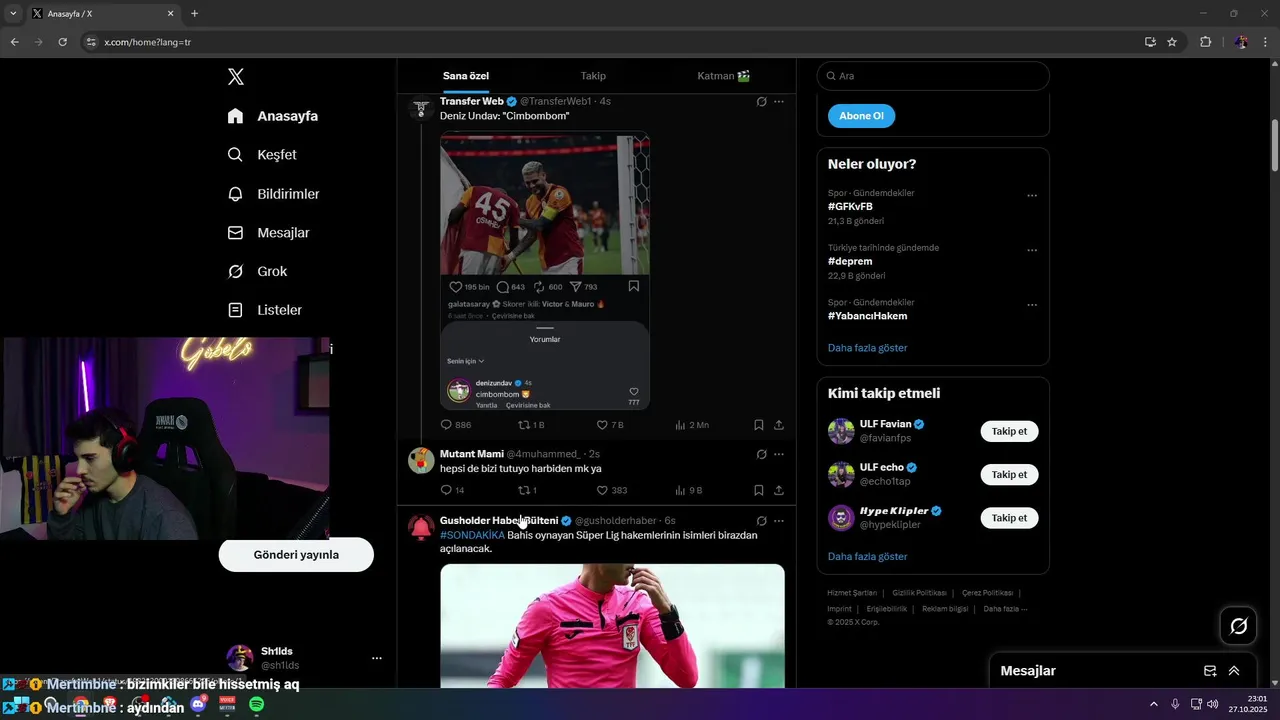Open the #GFKvFB trending topic
Screen dimensions: 1280x720
850,207
